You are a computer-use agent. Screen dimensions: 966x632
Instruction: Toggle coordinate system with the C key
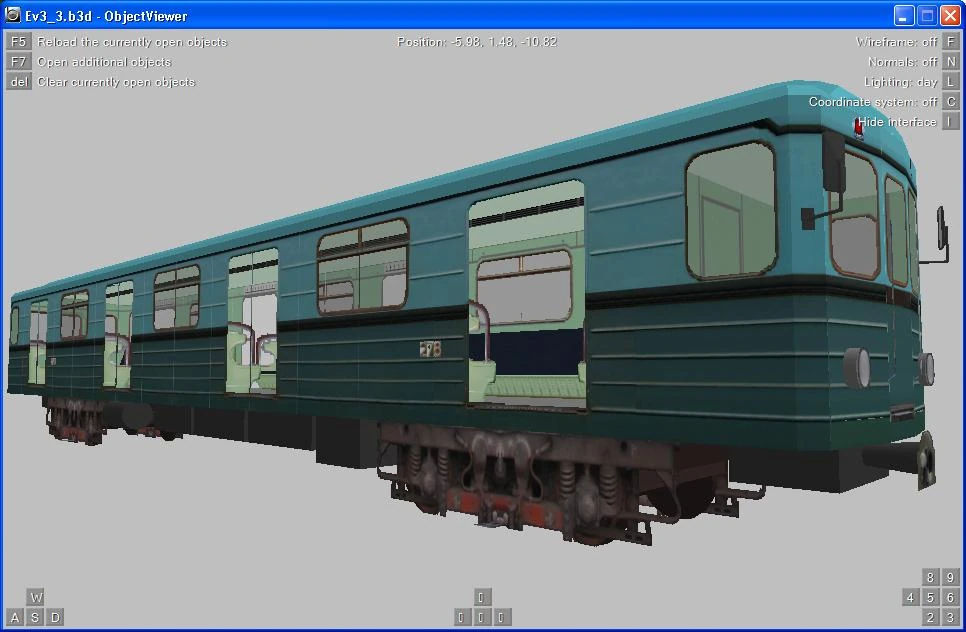point(951,102)
